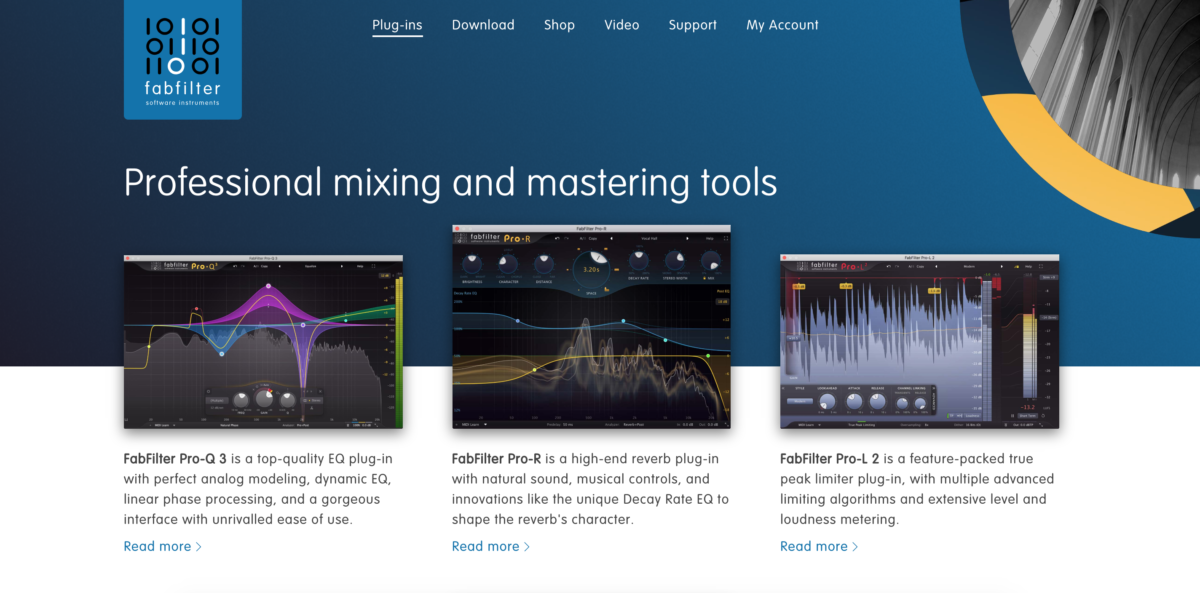Click the chevron after Pro-L 2 Read more
The width and height of the screenshot is (1200, 593).
click(855, 547)
